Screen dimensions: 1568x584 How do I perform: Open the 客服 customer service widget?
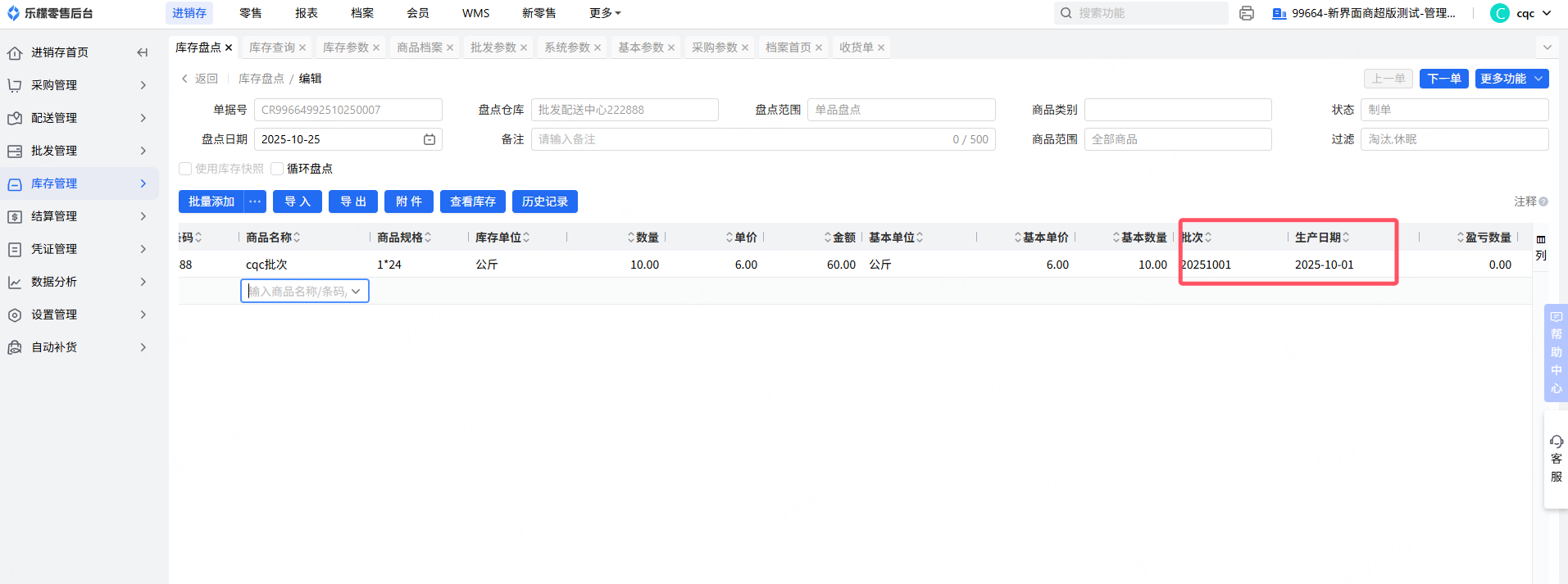(1556, 459)
